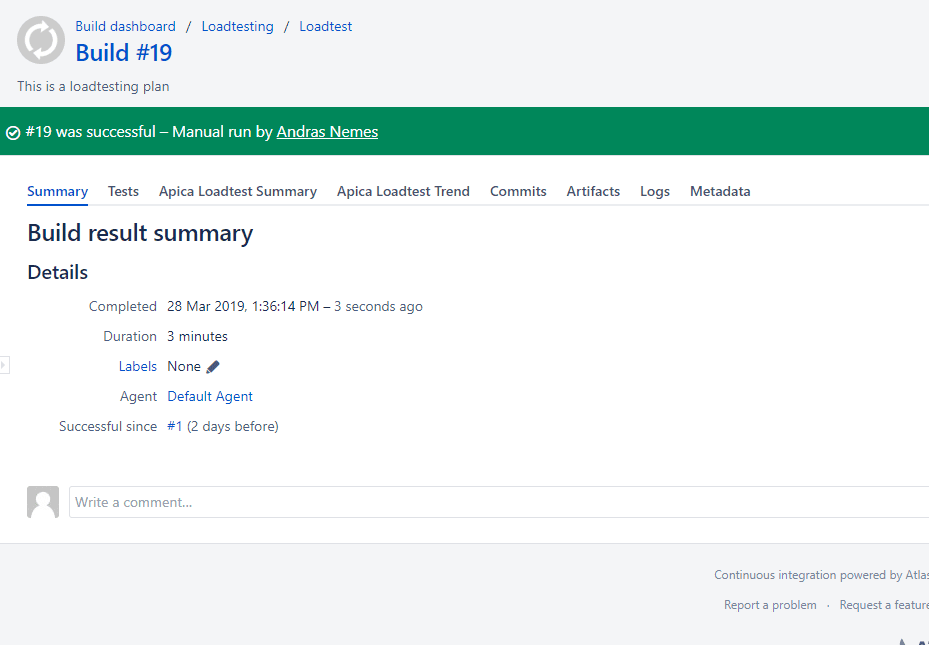
Task: Switch to the Commits tab
Action: [x=518, y=191]
